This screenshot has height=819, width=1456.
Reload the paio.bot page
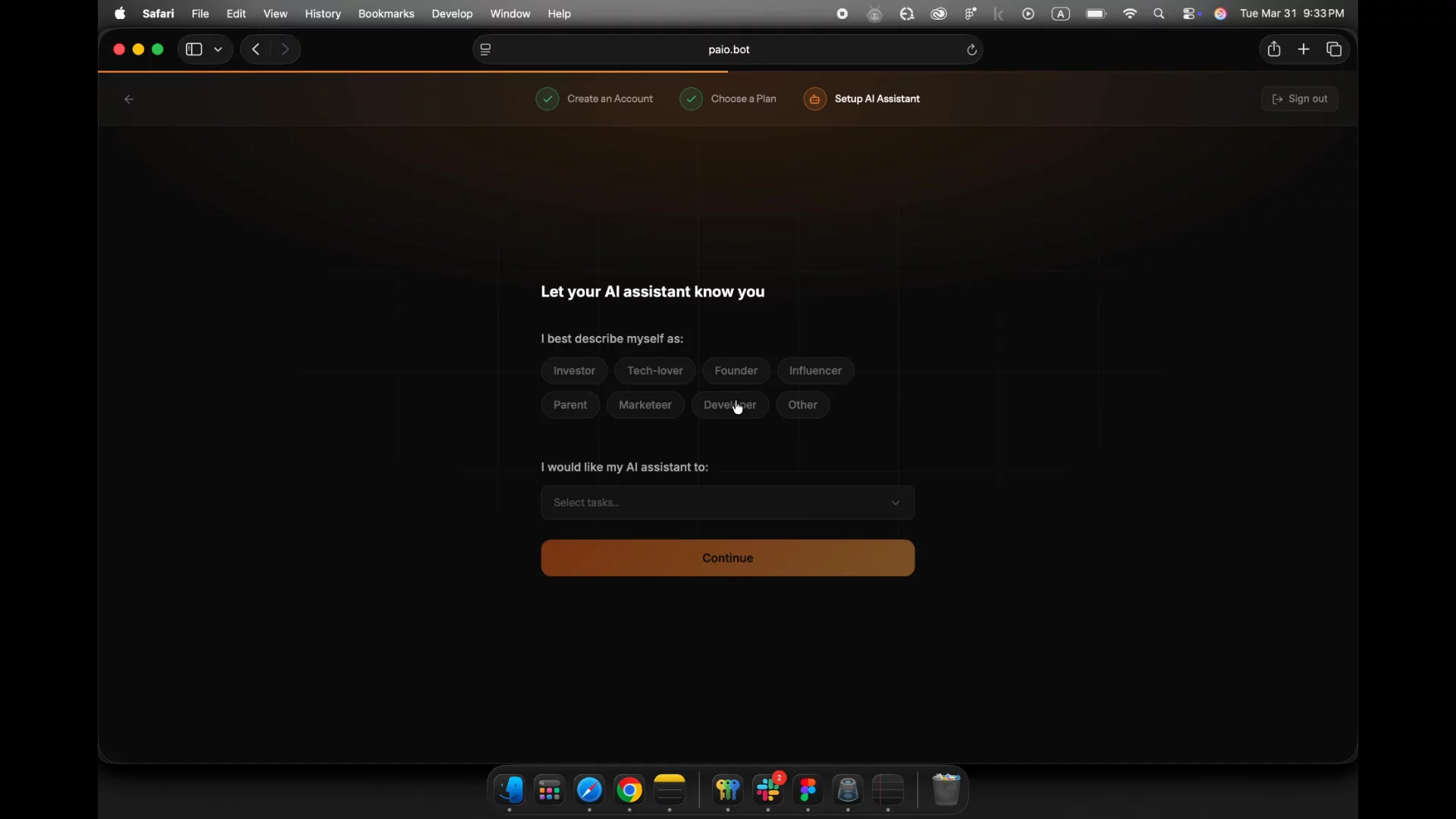click(972, 50)
